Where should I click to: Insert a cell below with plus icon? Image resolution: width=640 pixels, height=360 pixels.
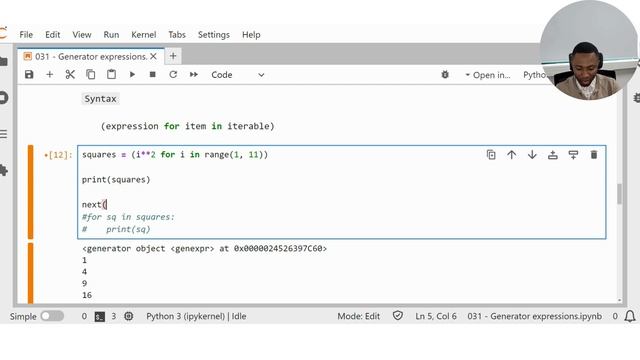tap(49, 75)
